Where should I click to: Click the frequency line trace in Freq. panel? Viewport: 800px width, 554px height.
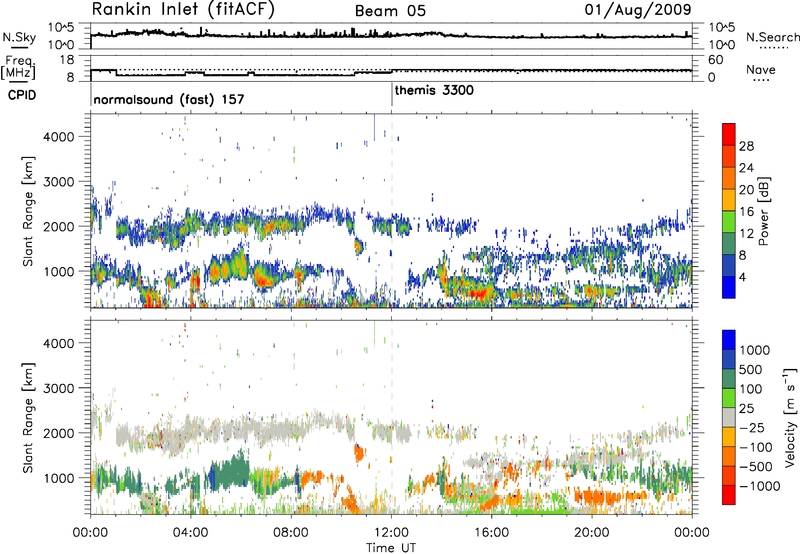[391, 72]
